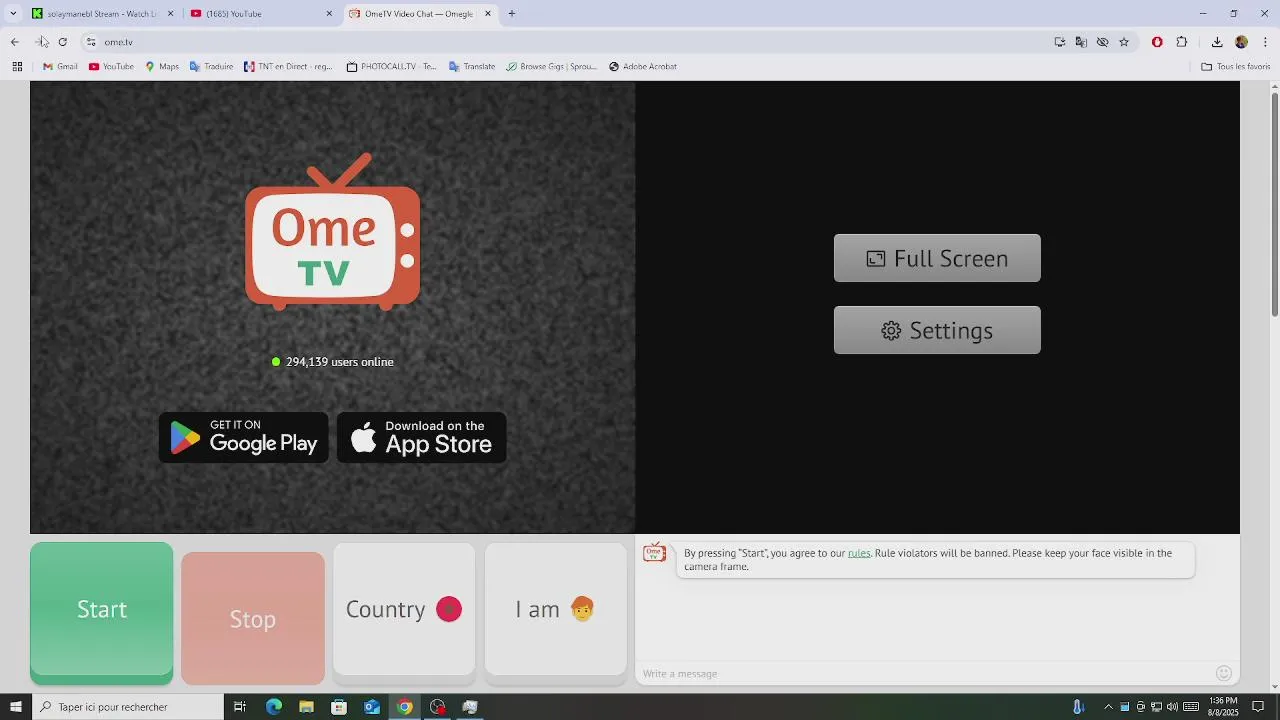The width and height of the screenshot is (1280, 720).
Task: Click the install app icon in address bar
Action: click(x=1060, y=42)
